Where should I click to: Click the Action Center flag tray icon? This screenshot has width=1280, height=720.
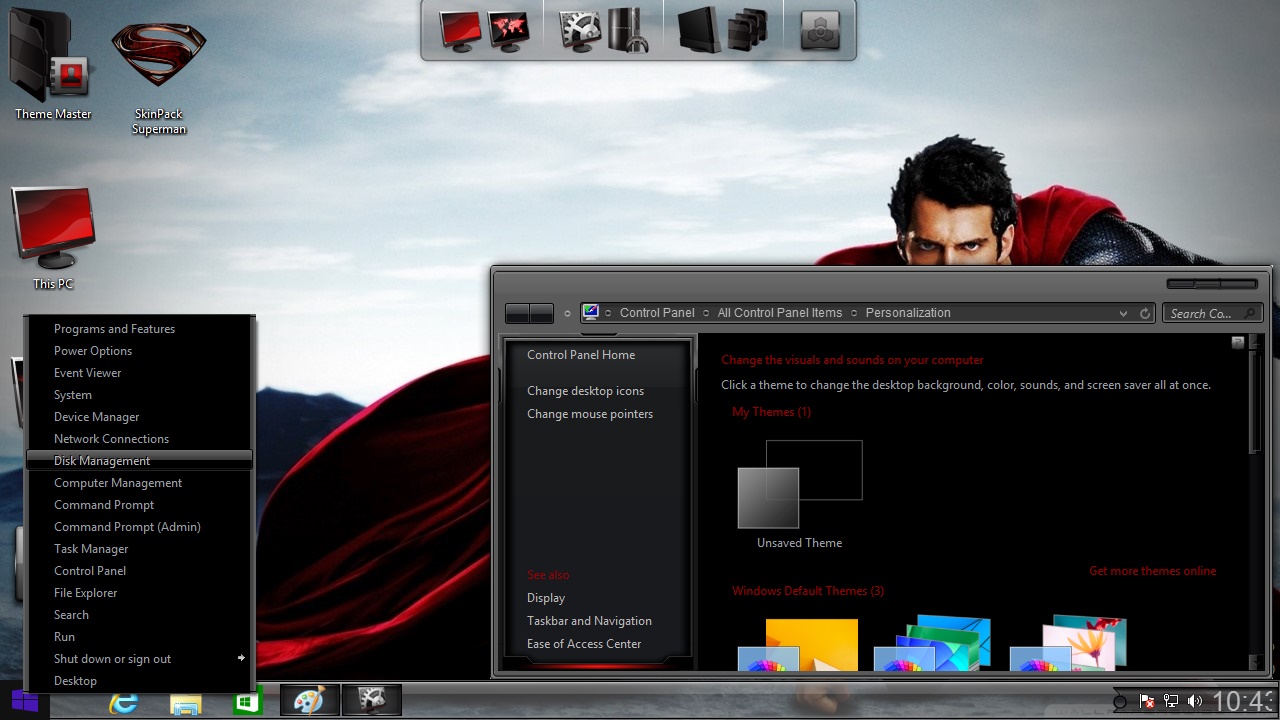click(1148, 702)
